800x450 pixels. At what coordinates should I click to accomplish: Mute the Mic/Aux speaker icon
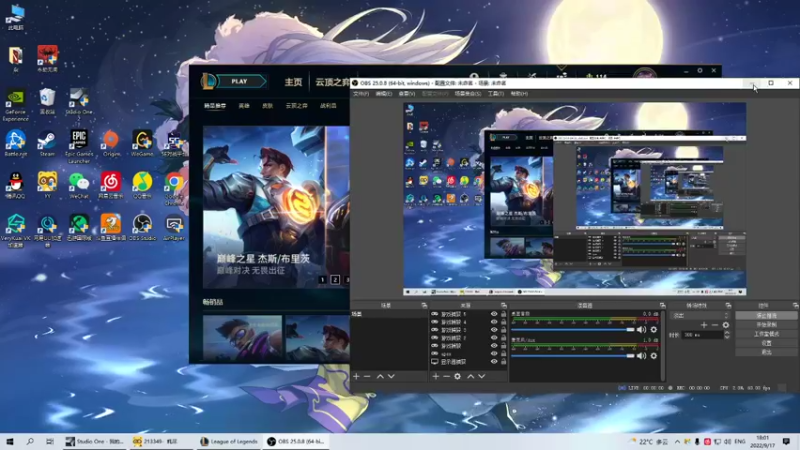coord(641,356)
